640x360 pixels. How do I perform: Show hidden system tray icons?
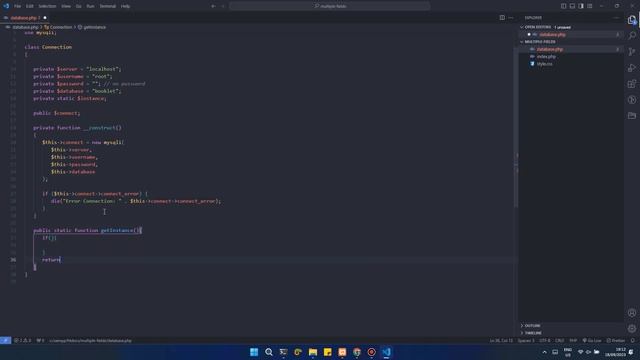point(544,352)
